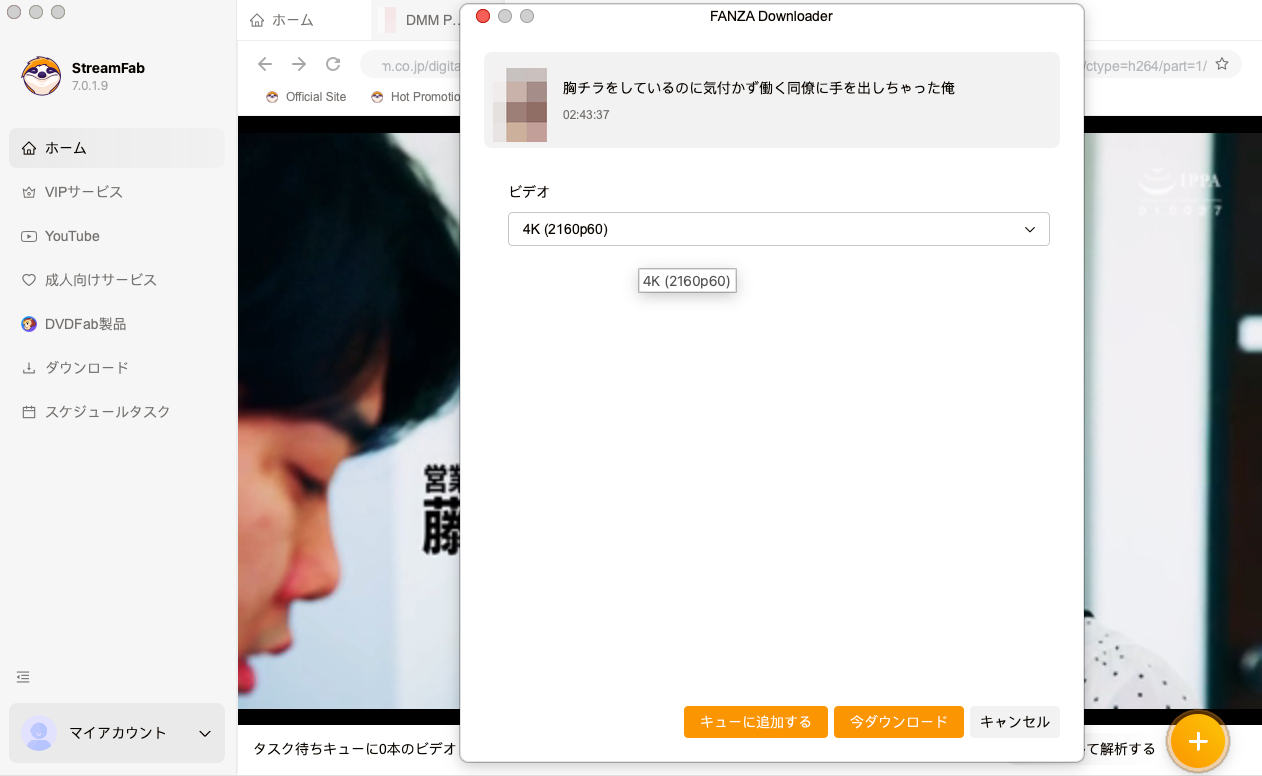Screen dimensions: 1262x776
Task: Click the マイアカウント avatar icon
Action: pyautogui.click(x=39, y=733)
